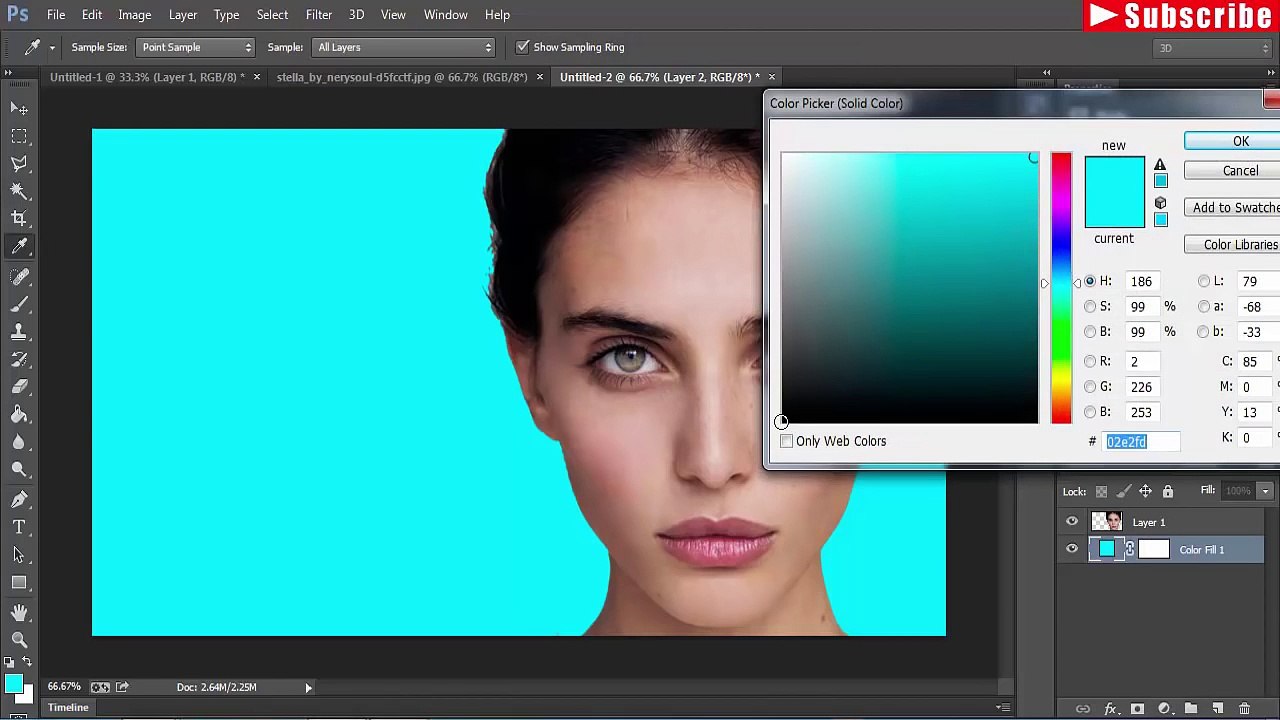
Task: Open the Sample All Layers dropdown
Action: tap(404, 47)
